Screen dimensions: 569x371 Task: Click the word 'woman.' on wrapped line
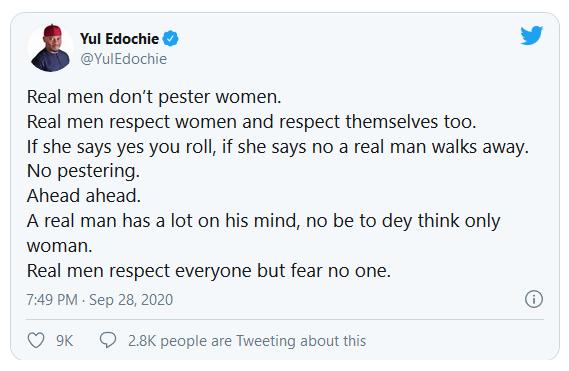pos(60,246)
